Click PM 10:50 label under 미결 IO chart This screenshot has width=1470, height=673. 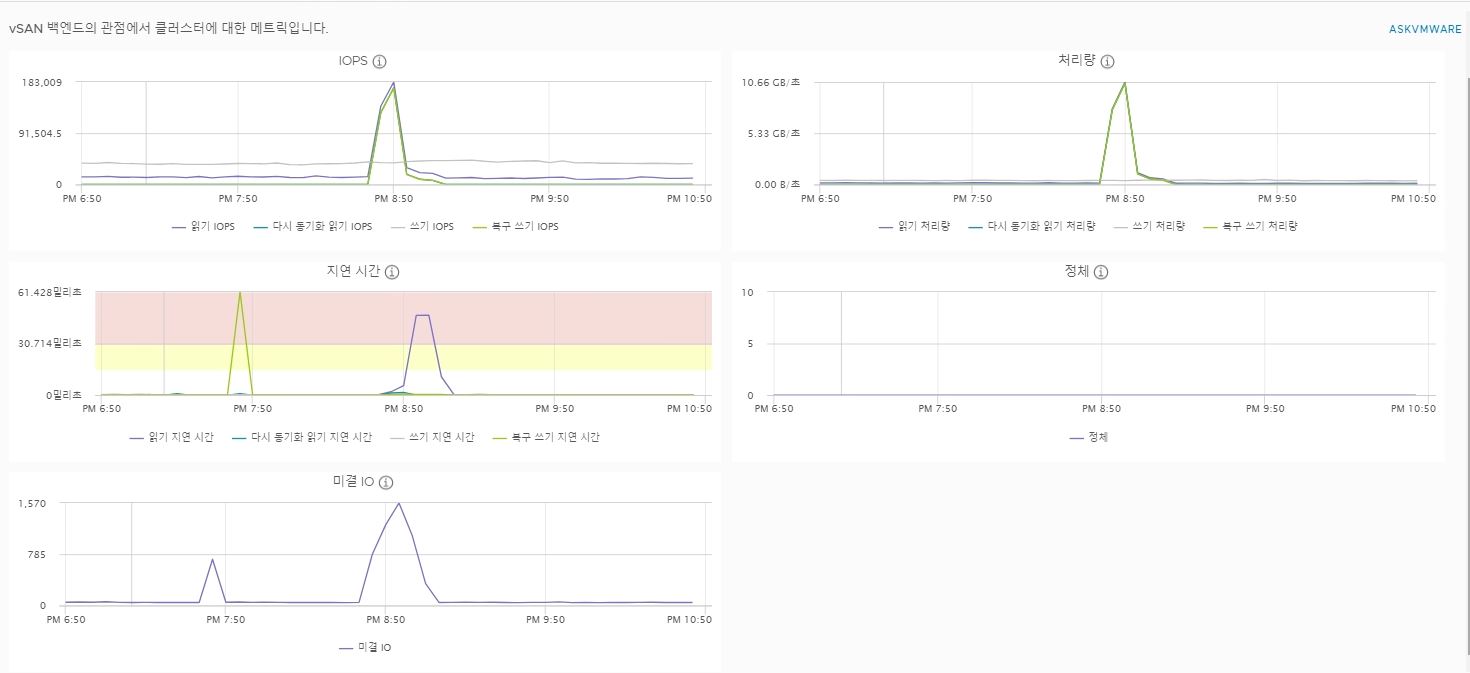(x=689, y=619)
